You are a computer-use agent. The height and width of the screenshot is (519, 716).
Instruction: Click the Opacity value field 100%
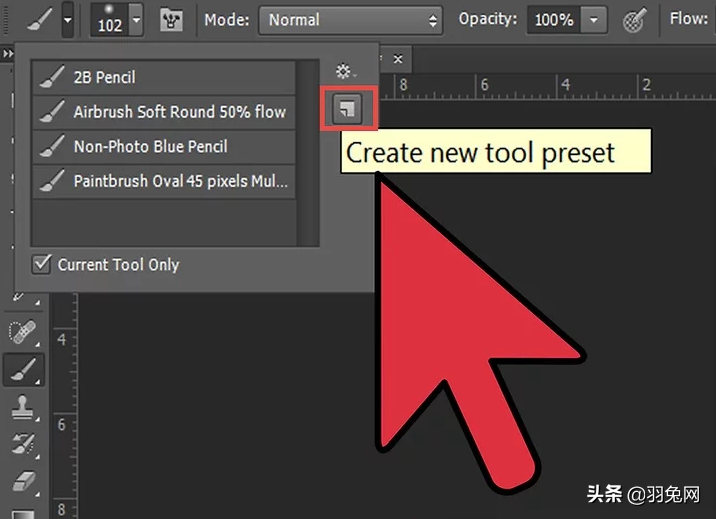[x=553, y=20]
